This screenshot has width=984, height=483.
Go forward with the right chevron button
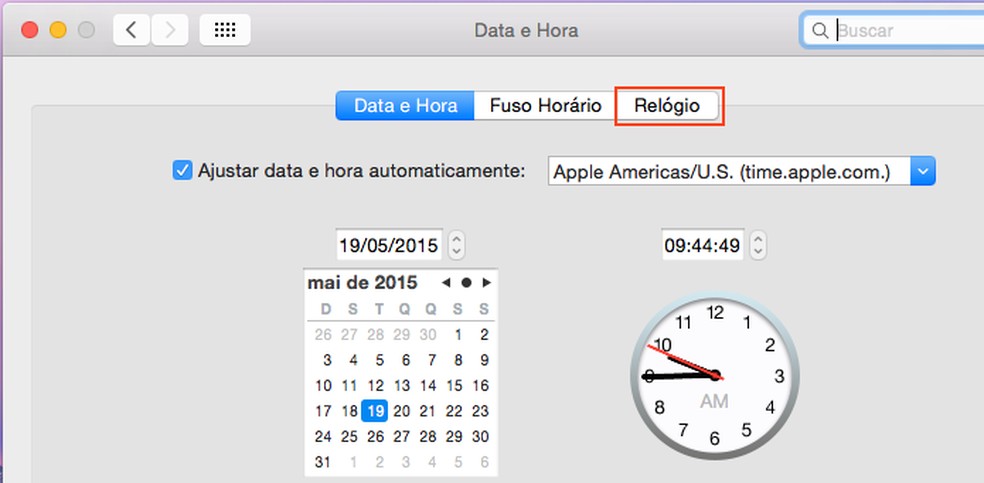pyautogui.click(x=169, y=30)
